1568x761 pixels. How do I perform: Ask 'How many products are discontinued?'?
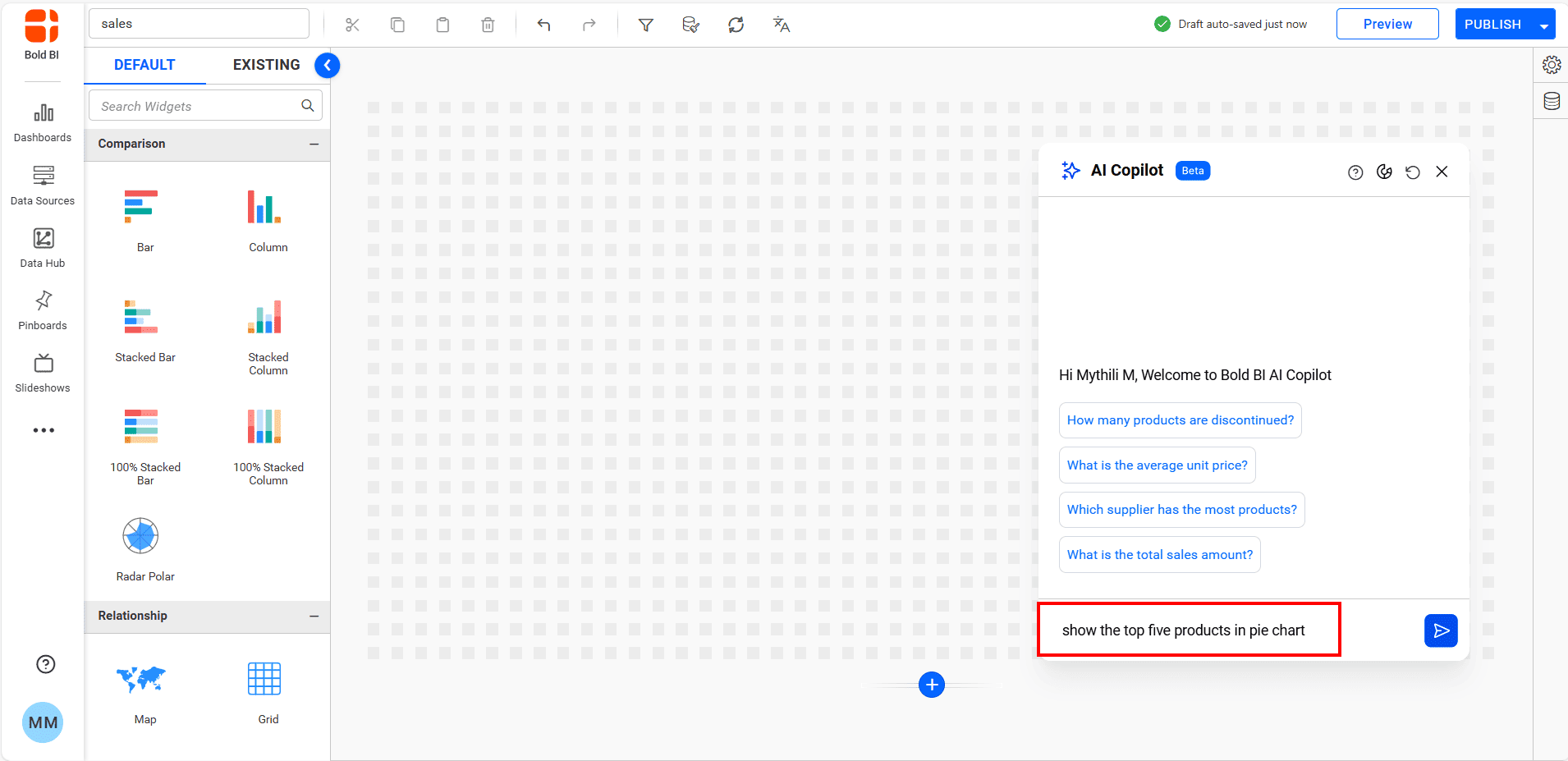1180,419
